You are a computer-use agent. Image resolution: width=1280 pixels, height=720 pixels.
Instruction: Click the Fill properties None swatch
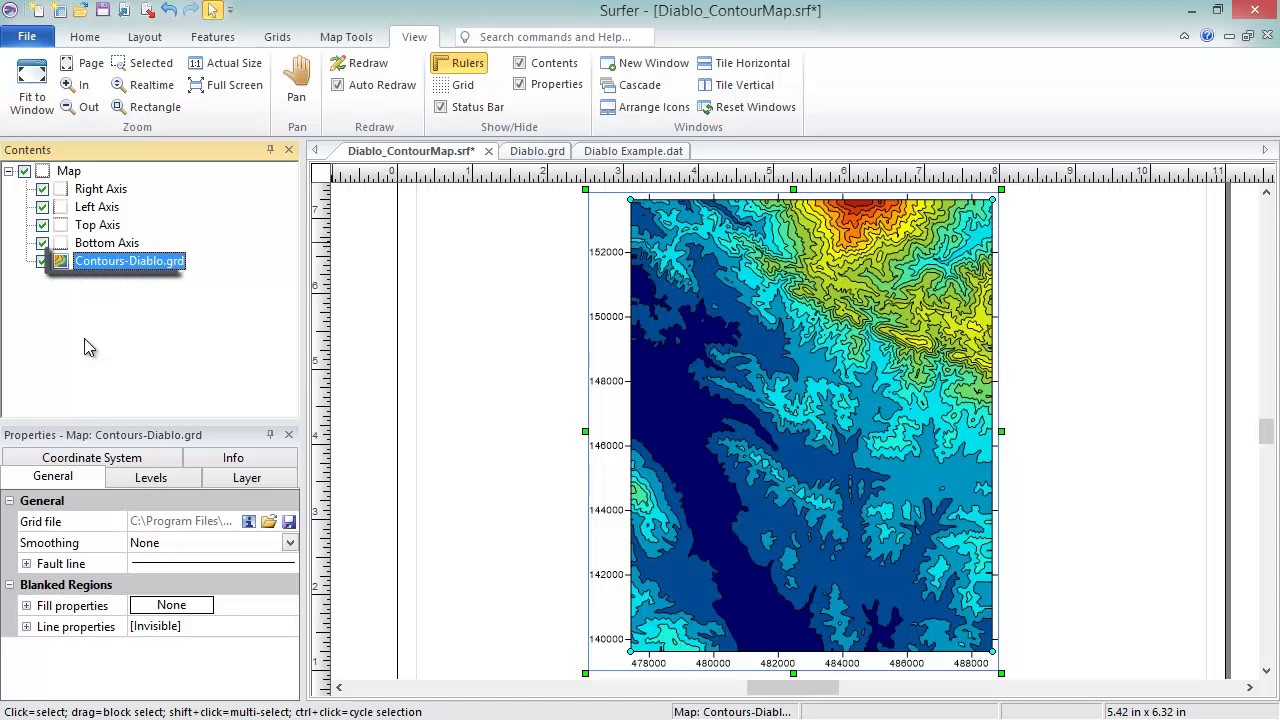(172, 605)
